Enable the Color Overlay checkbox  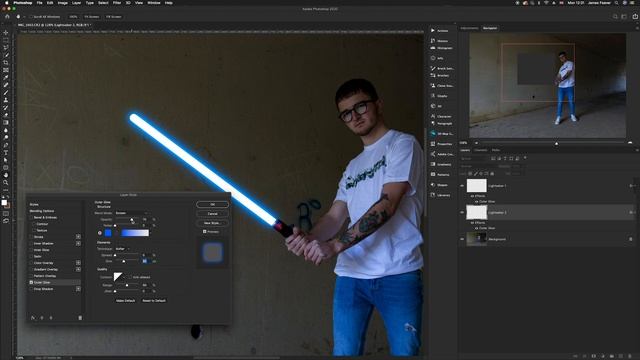pyautogui.click(x=31, y=263)
